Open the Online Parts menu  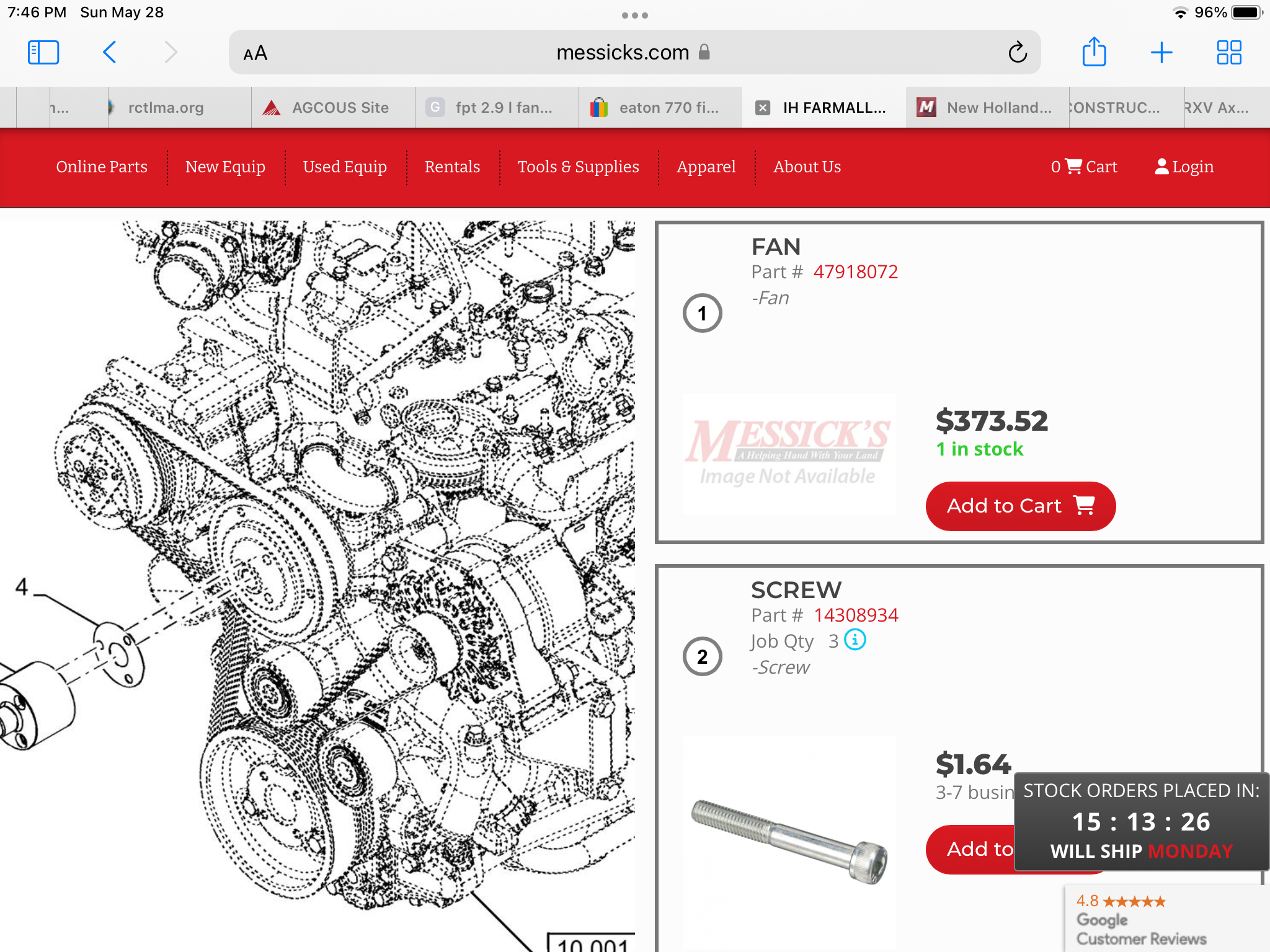[102, 167]
